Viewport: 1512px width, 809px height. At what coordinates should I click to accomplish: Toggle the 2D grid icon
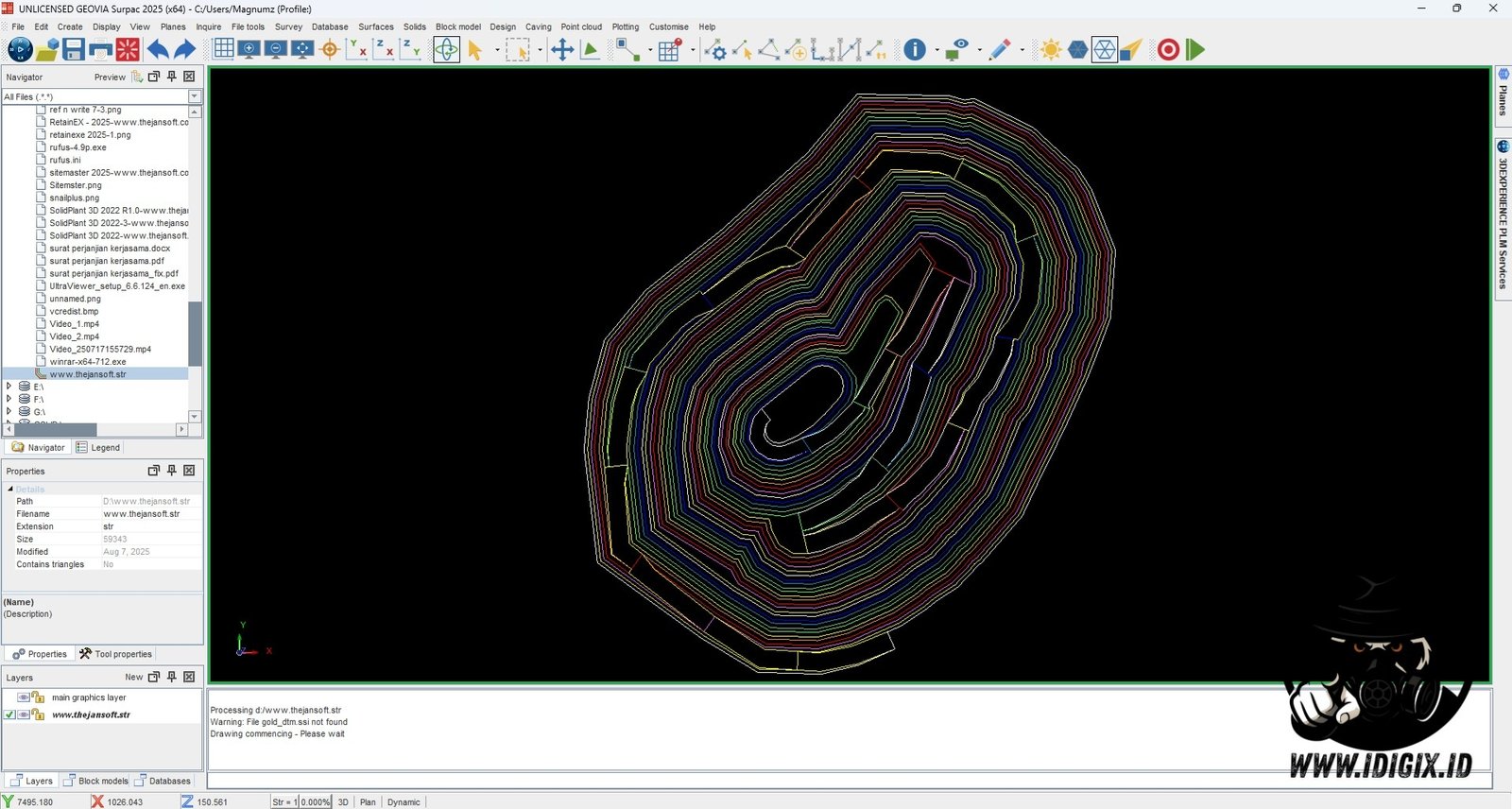pos(224,48)
